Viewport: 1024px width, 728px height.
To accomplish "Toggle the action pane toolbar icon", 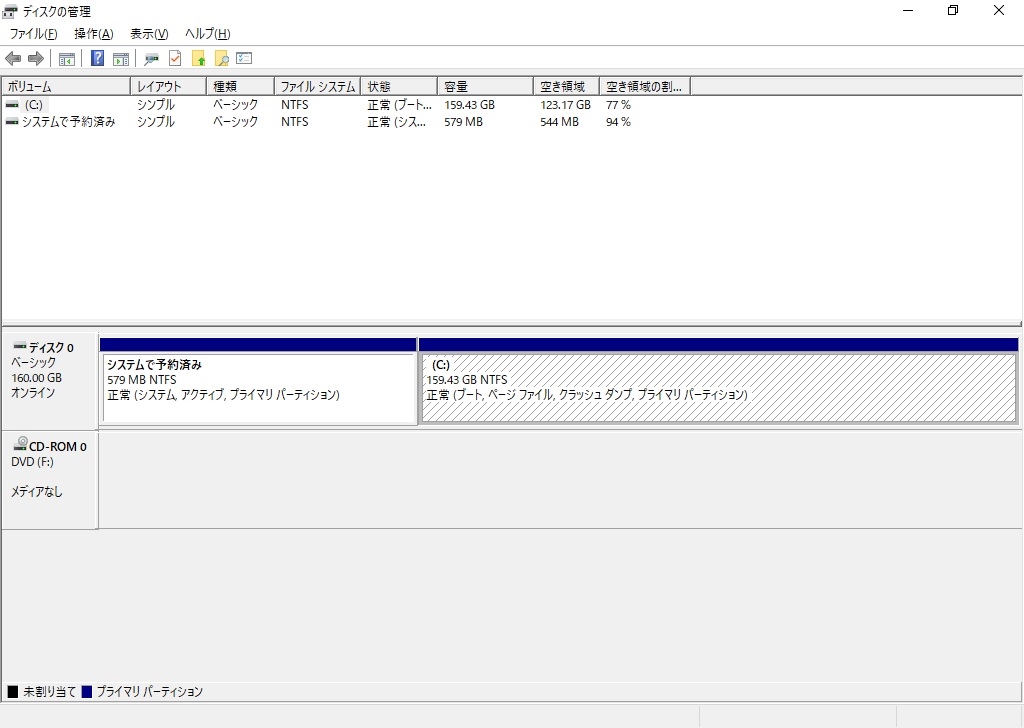I will (121, 59).
